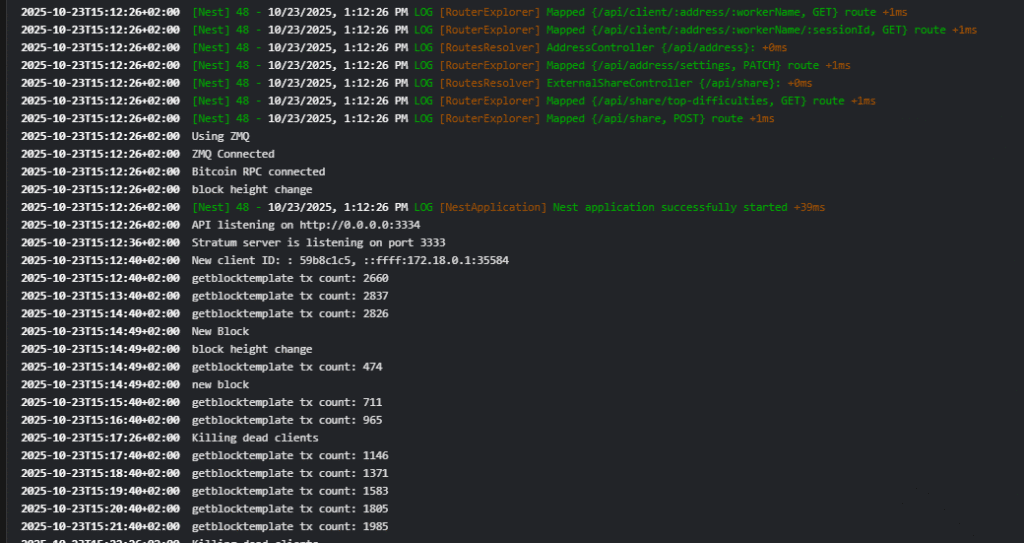
Task: Select the 'getblocktemplate tx count: 1146' line
Action: 290,455
